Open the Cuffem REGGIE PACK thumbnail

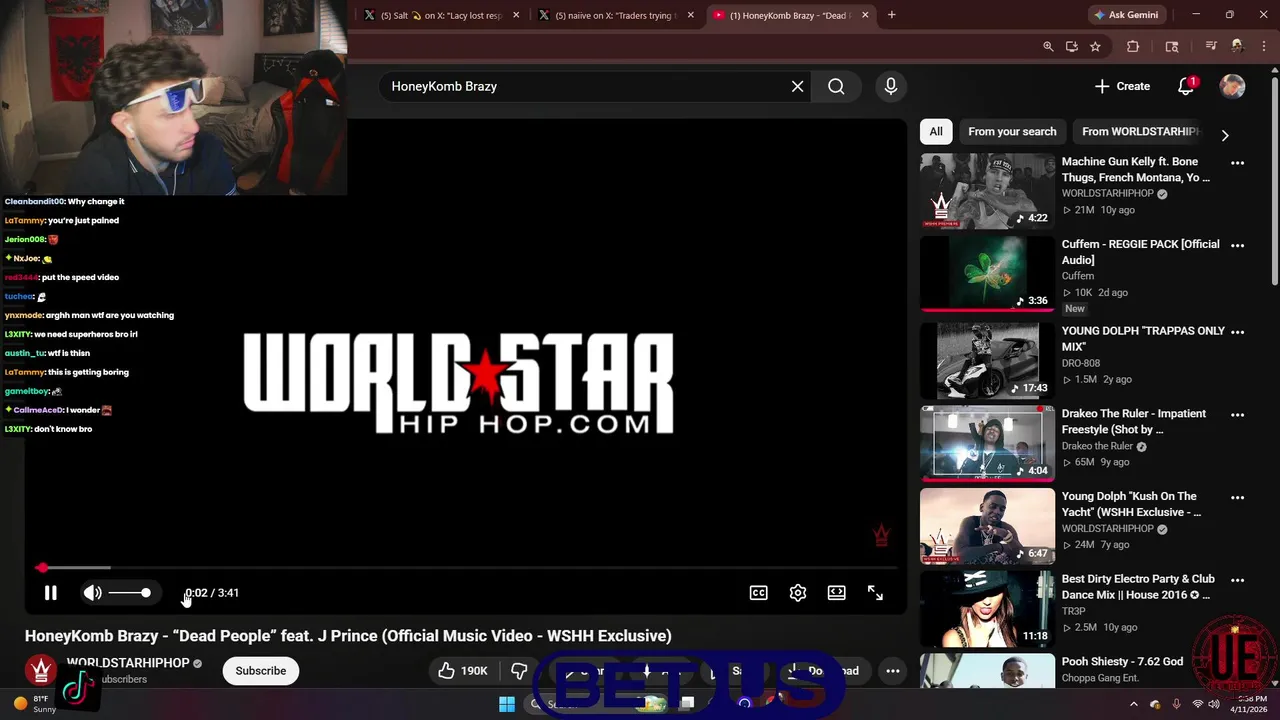point(987,274)
